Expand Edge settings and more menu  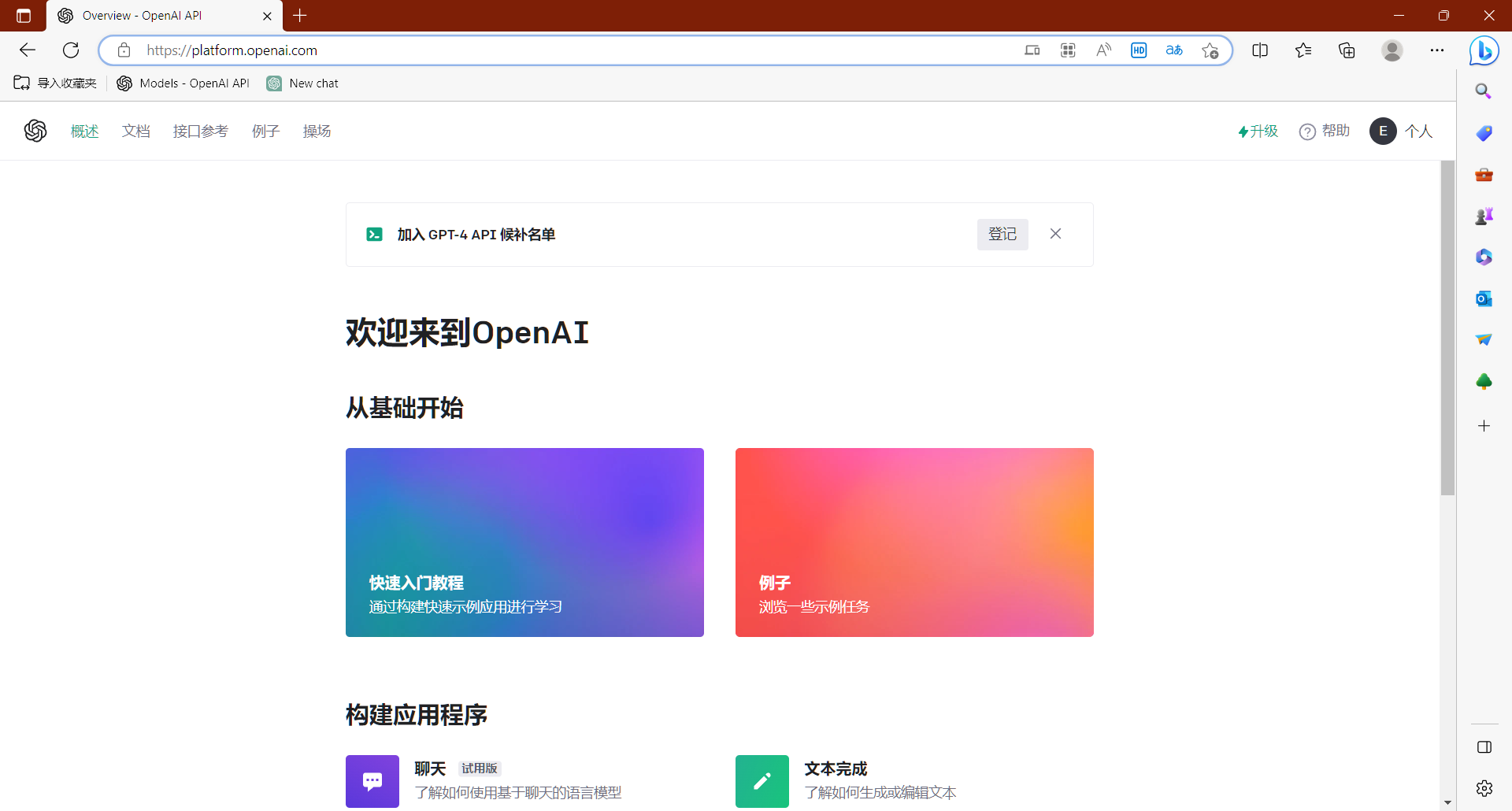point(1437,50)
